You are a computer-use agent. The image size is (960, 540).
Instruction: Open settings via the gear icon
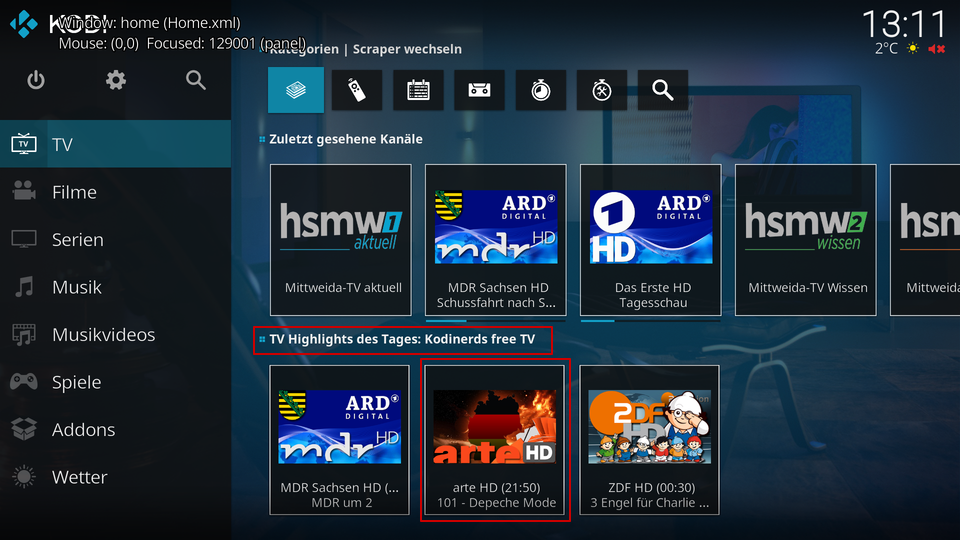[x=116, y=80]
